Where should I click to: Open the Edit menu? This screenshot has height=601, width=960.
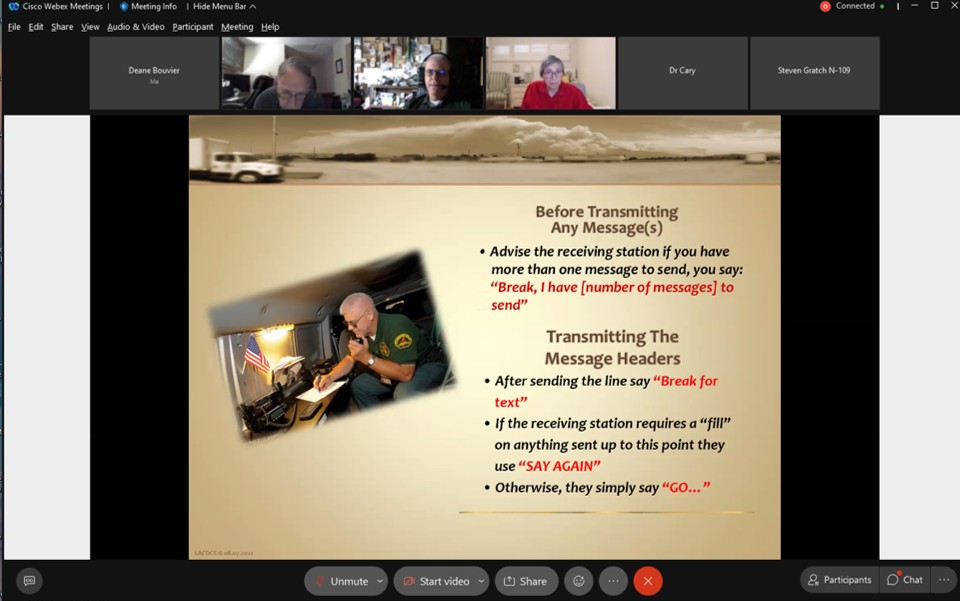click(36, 27)
